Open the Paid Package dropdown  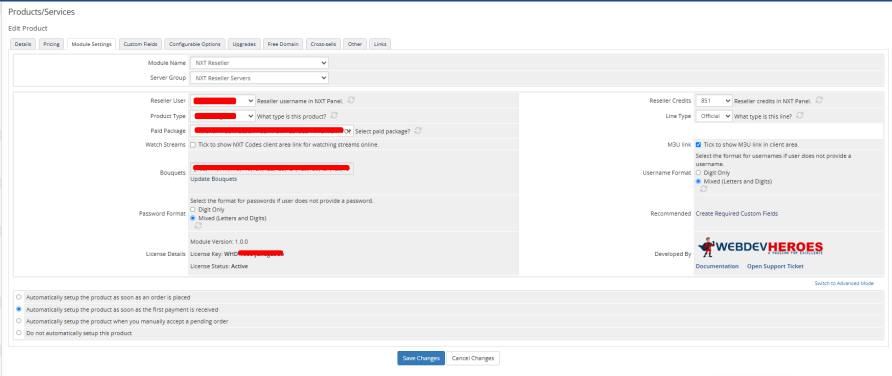pos(271,131)
